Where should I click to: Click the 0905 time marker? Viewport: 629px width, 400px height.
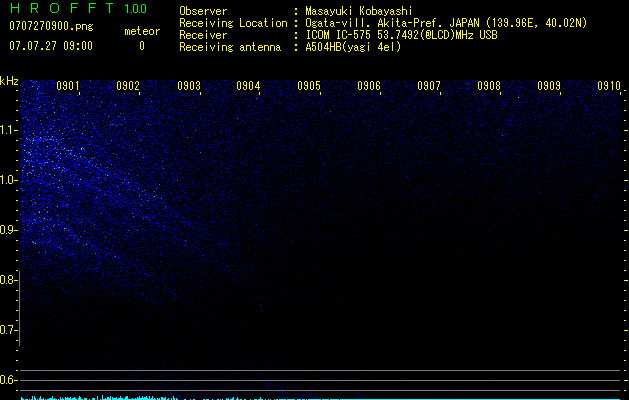tap(309, 86)
